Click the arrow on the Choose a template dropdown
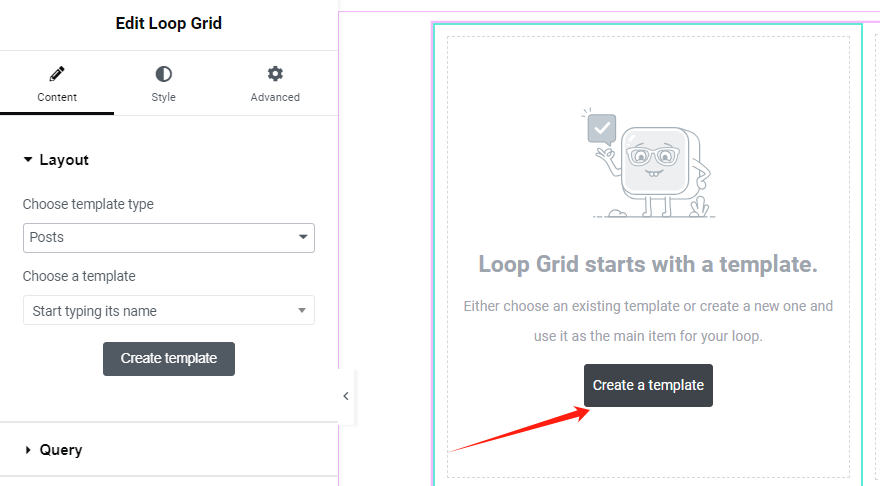Image resolution: width=880 pixels, height=486 pixels. 302,311
